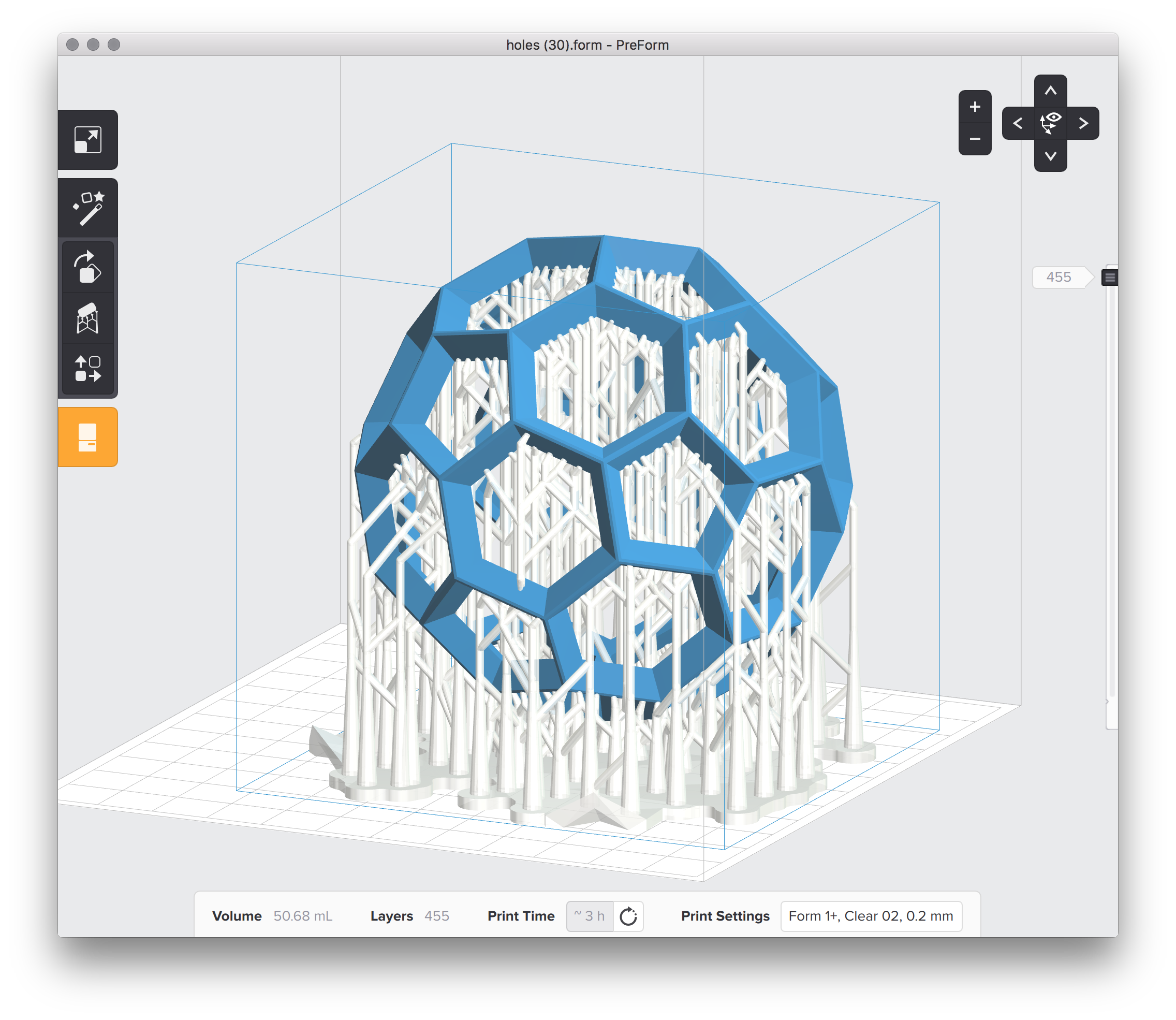The image size is (1176, 1020).
Task: Click the expanded sidebar panel icon highlighted in orange
Action: (88, 437)
